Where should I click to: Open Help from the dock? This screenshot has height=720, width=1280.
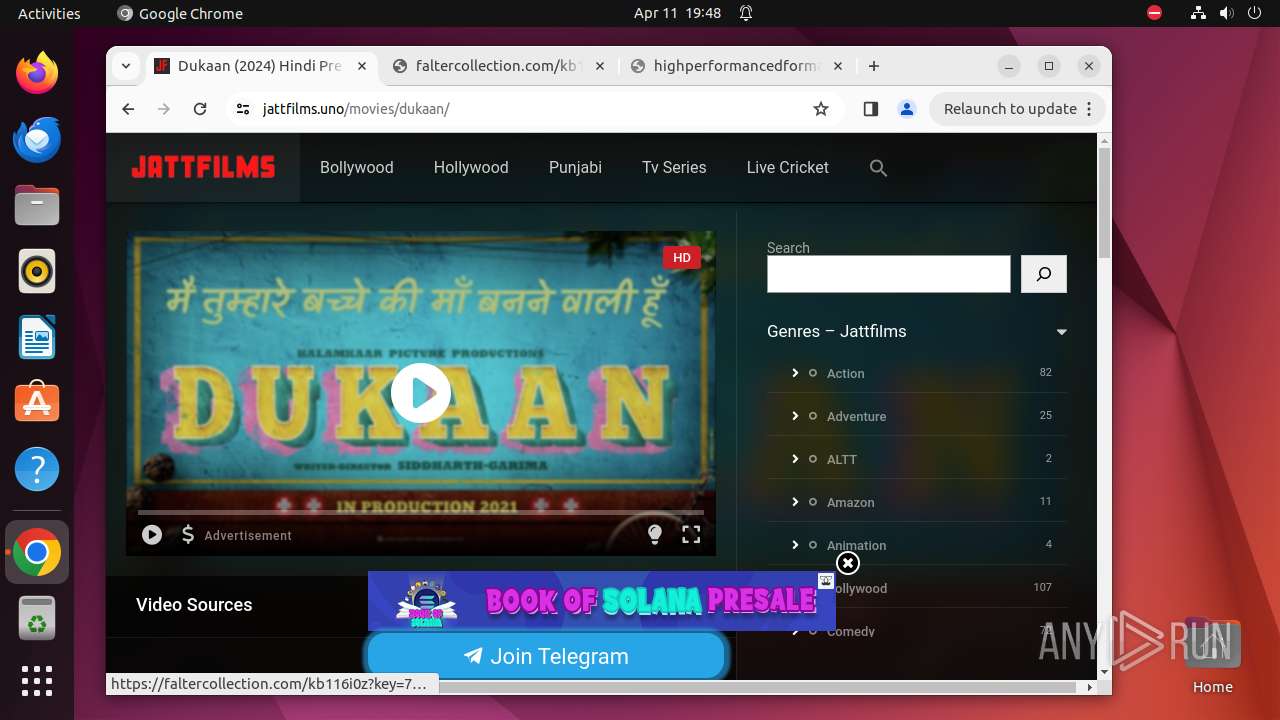click(x=37, y=469)
